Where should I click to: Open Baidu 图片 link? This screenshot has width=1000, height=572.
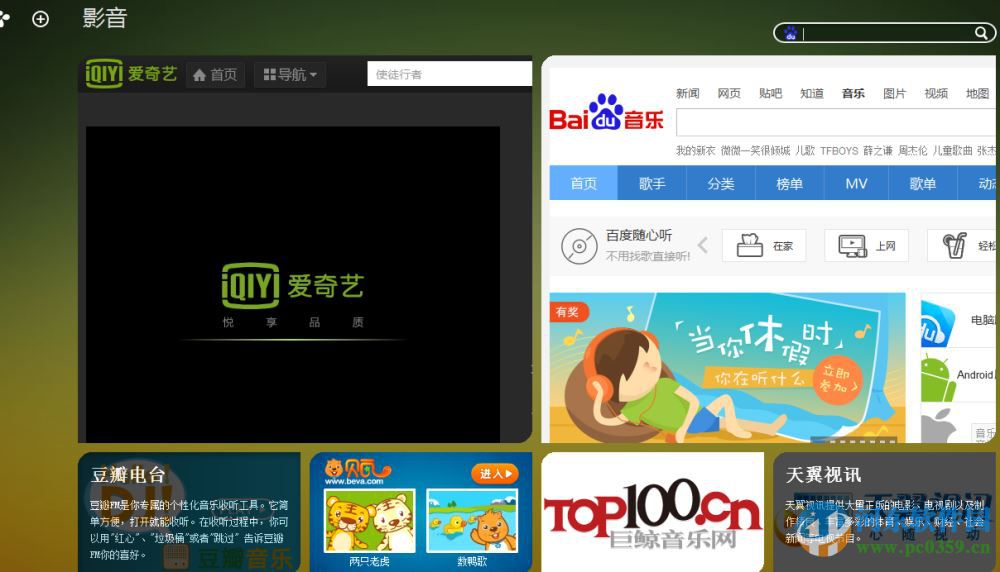pos(895,94)
